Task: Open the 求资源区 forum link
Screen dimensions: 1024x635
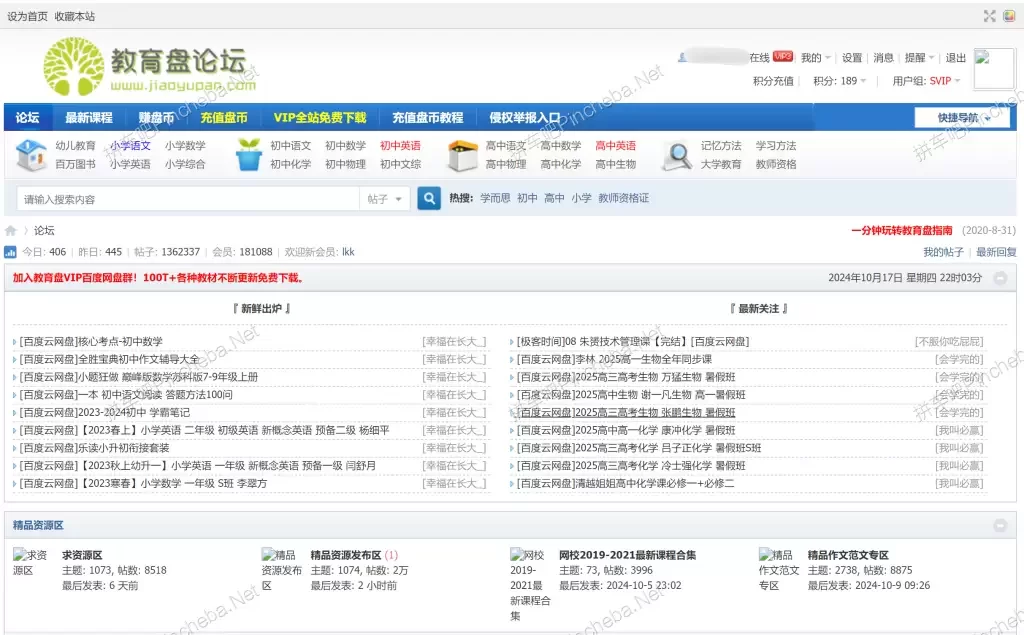Action: tap(82, 555)
